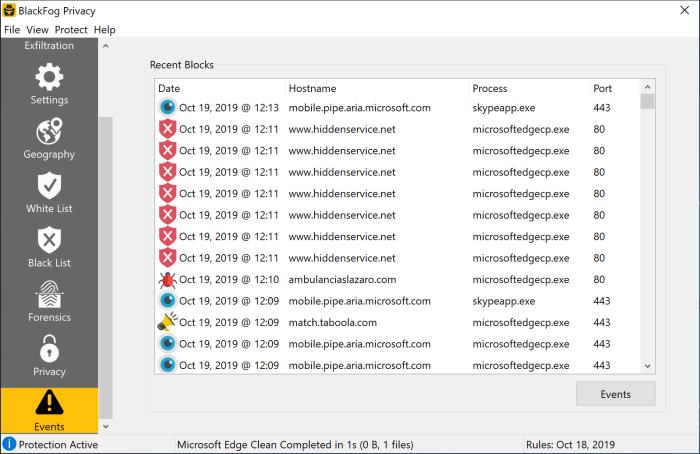Select the Events warning triangle section
Viewport: 700px width, 454px height.
pyautogui.click(x=49, y=410)
